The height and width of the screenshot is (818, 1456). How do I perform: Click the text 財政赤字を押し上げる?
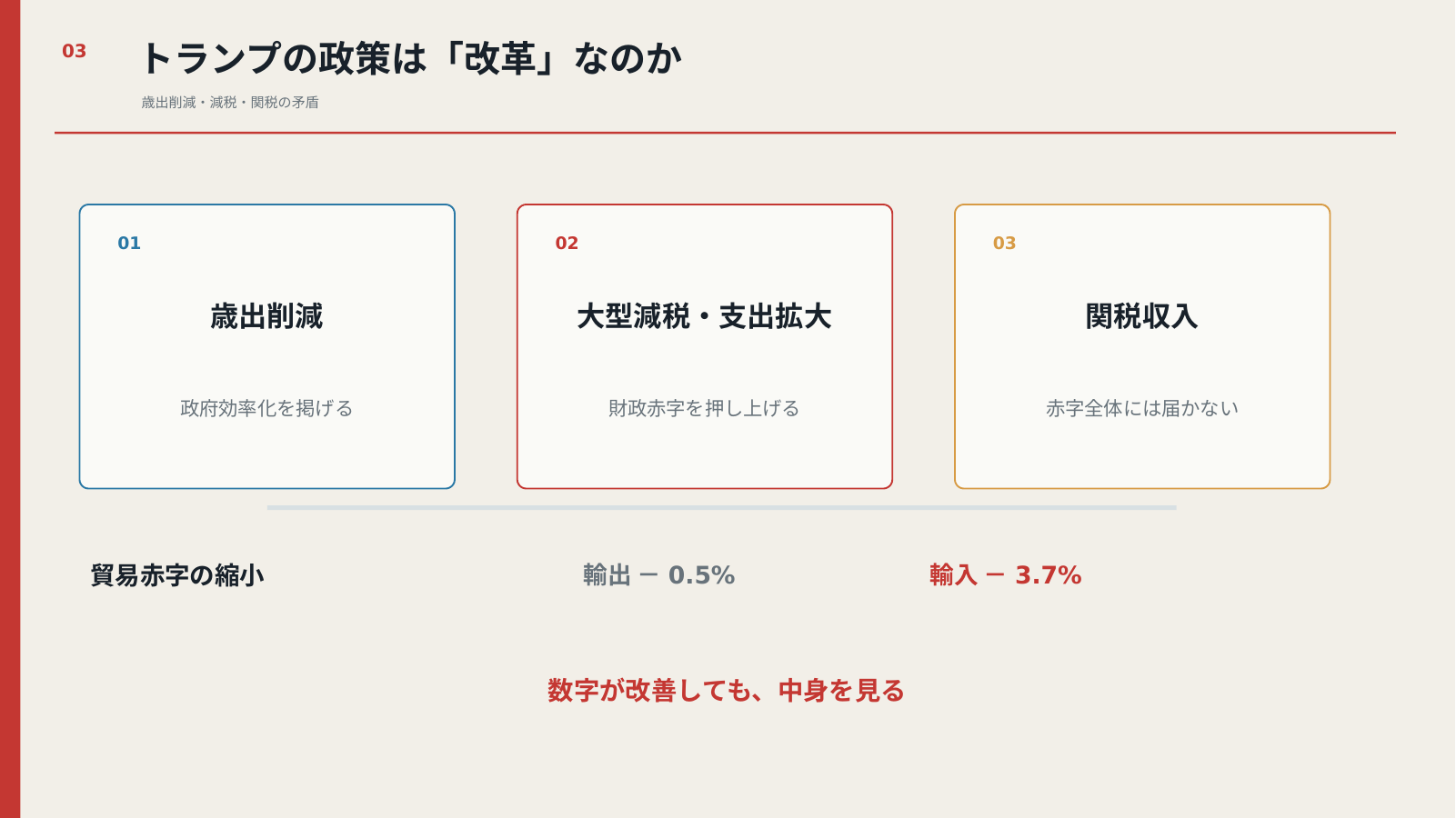[705, 408]
